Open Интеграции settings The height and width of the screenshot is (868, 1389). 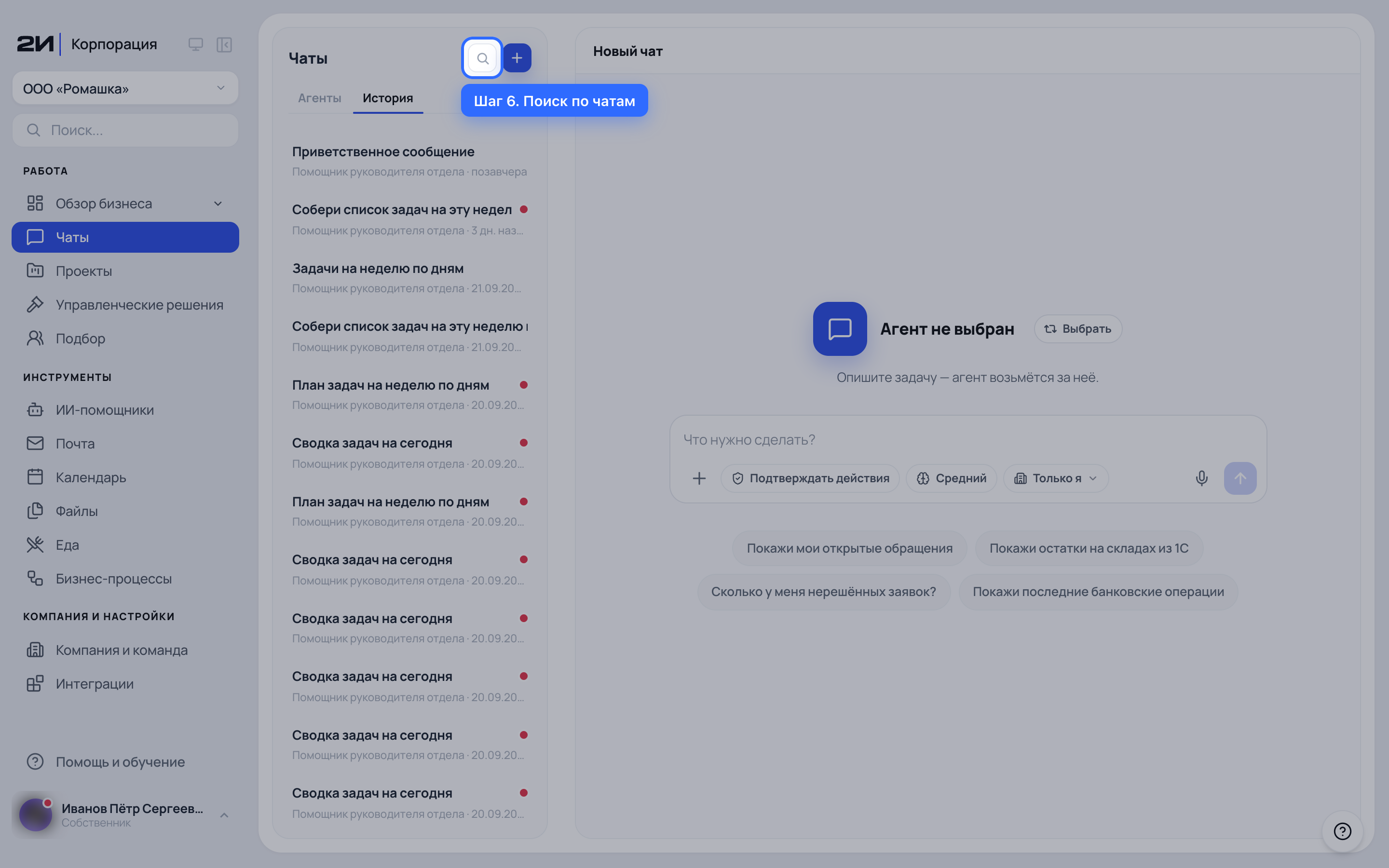(x=125, y=684)
